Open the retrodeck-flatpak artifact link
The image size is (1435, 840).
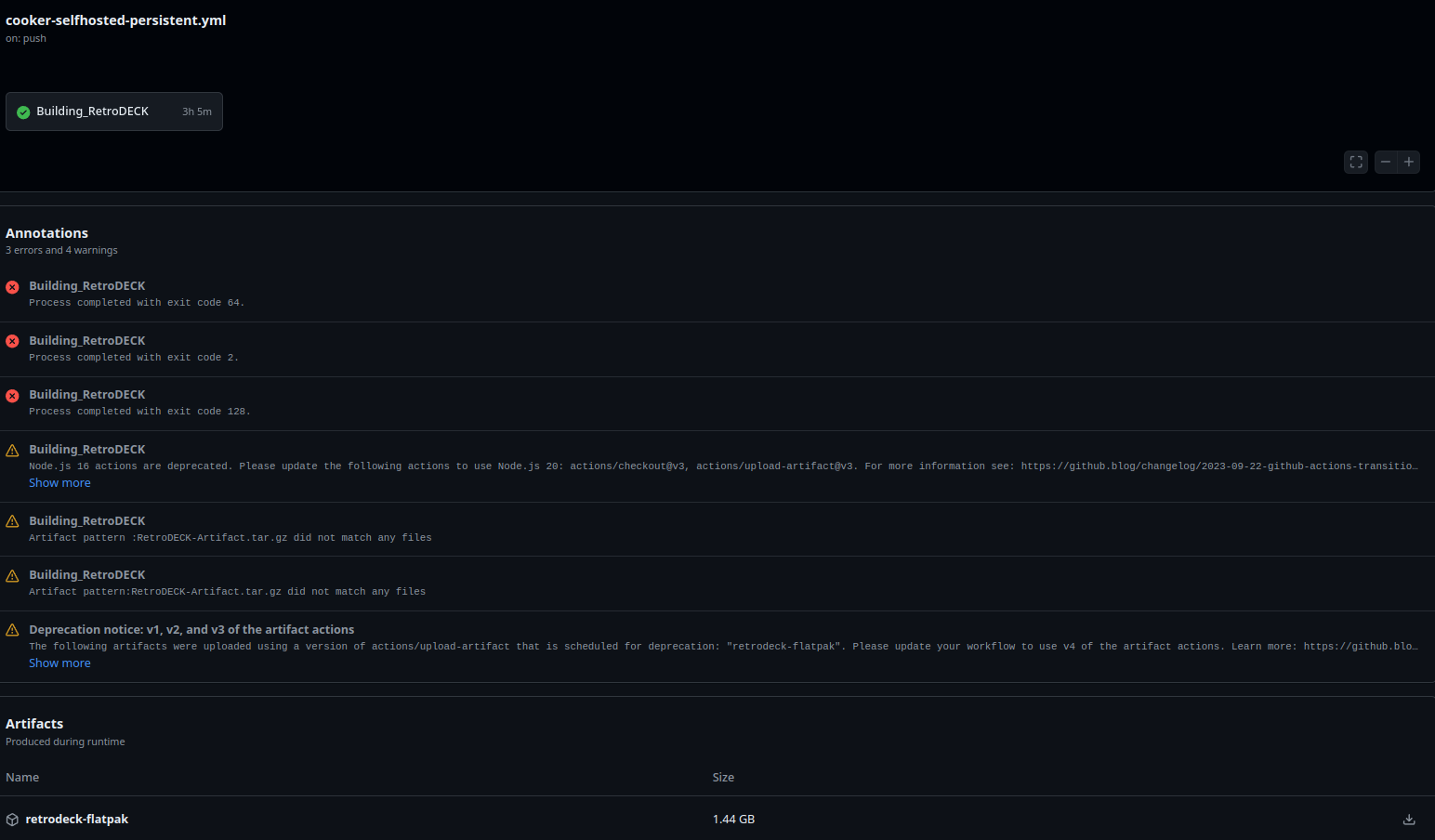pyautogui.click(x=77, y=820)
